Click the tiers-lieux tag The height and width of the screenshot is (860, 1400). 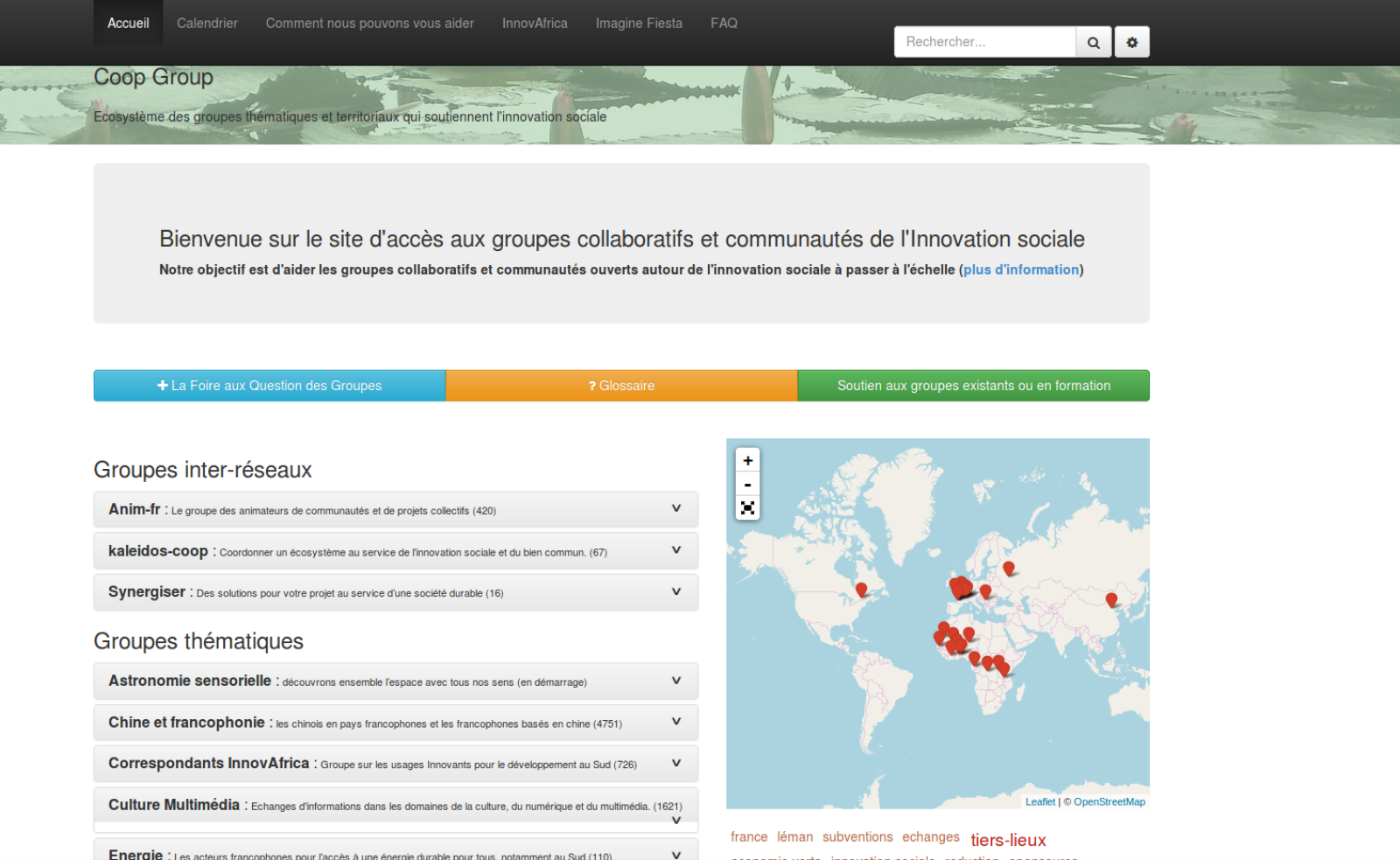1008,840
